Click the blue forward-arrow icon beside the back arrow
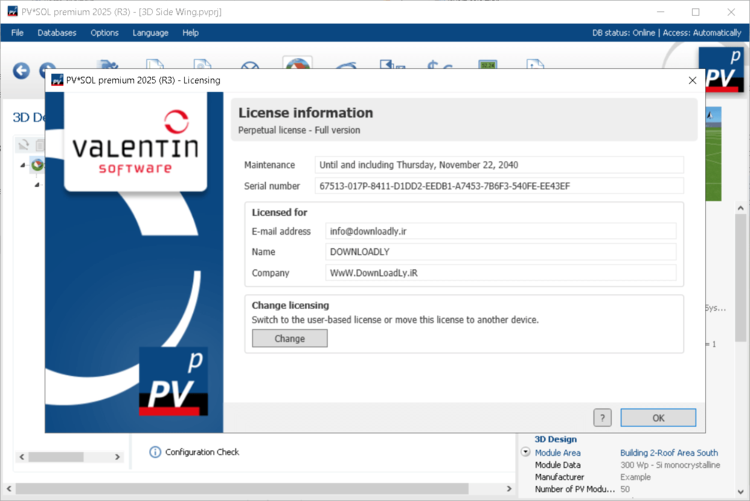The height and width of the screenshot is (501, 750). coord(47,68)
